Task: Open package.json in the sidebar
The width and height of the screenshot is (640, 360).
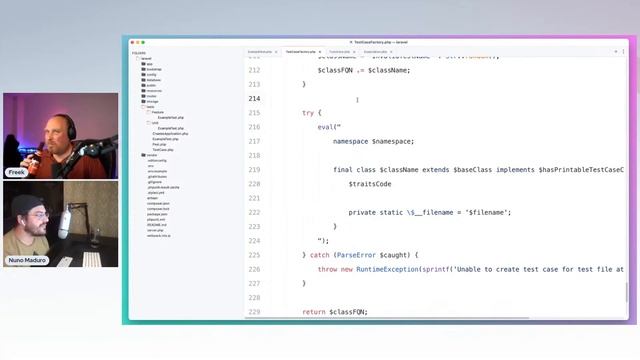Action: tap(157, 214)
